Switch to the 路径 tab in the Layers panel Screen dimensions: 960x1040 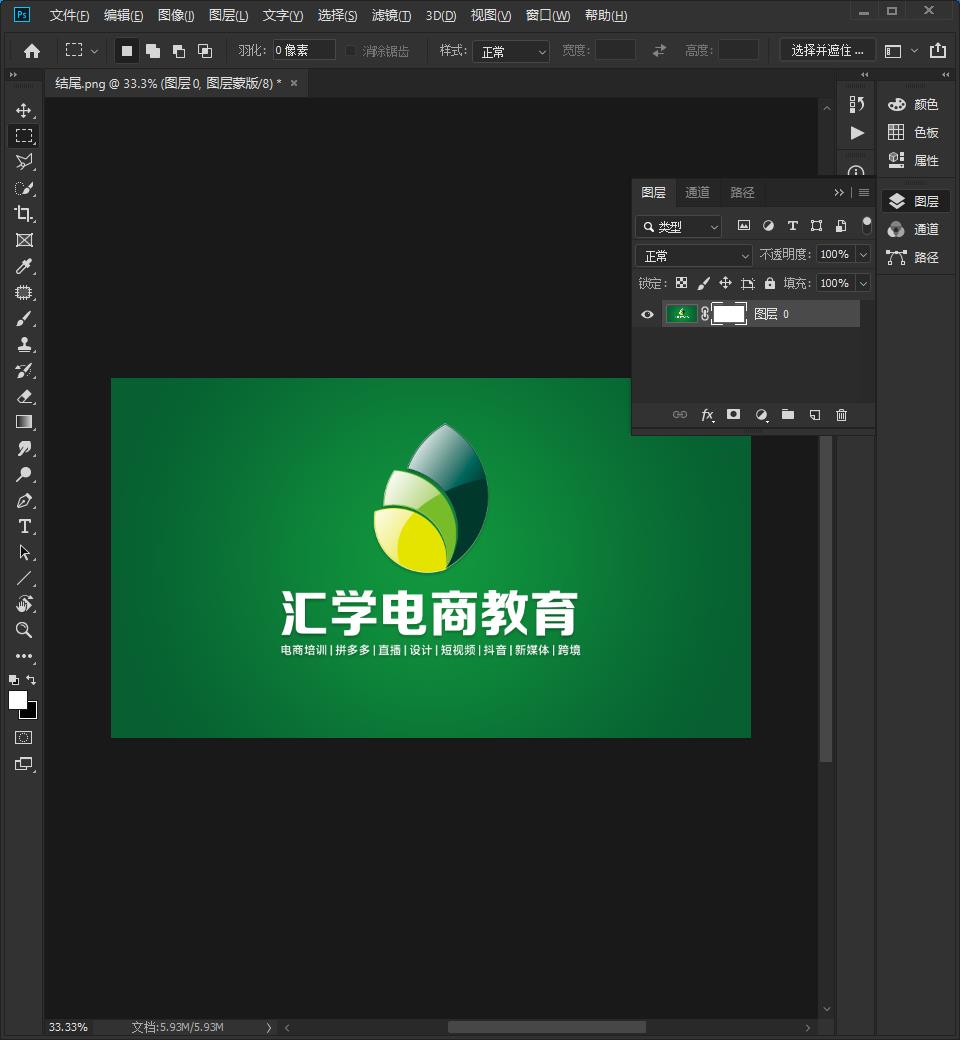point(742,192)
